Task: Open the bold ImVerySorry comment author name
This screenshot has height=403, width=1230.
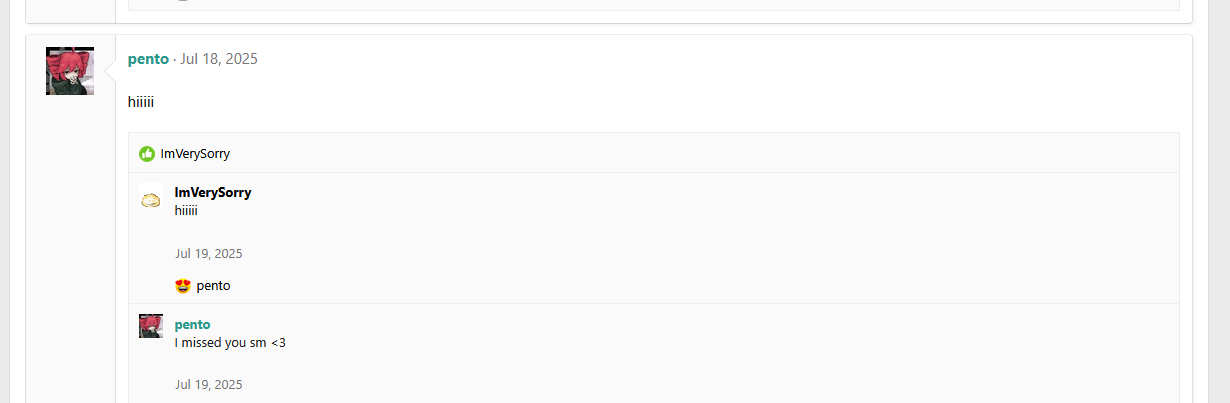Action: [213, 193]
